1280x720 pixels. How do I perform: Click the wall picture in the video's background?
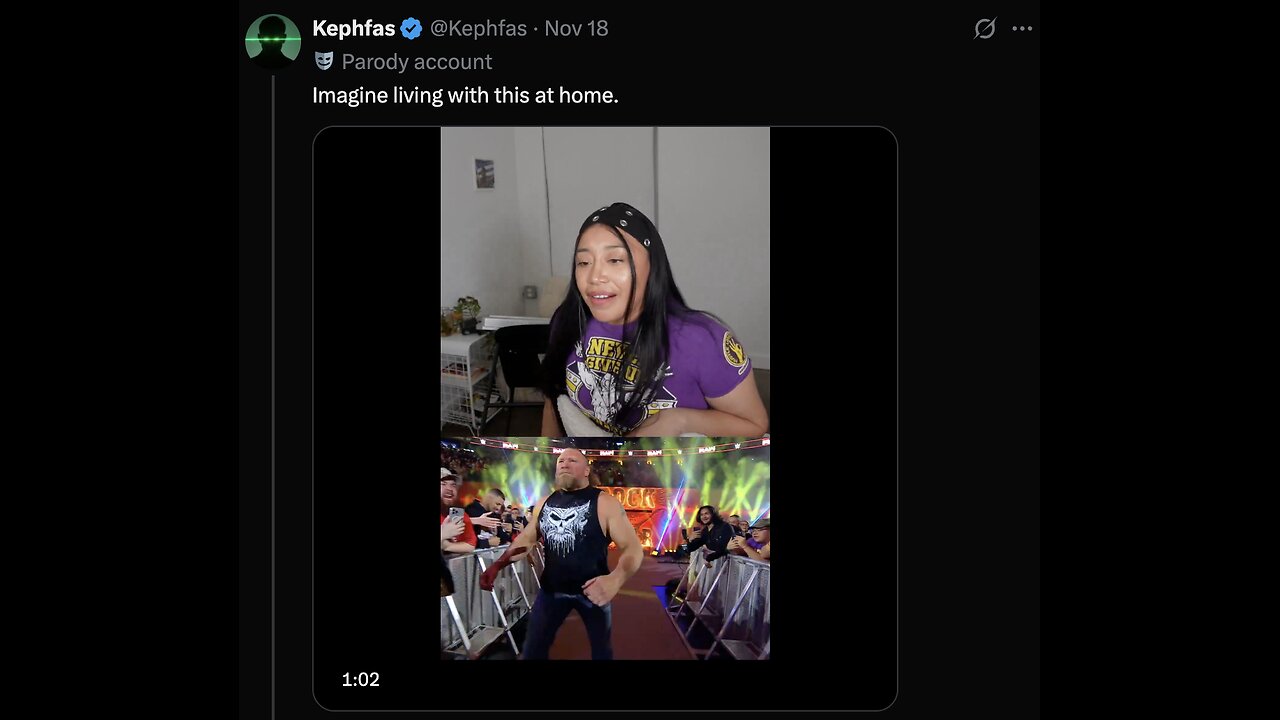coord(484,173)
